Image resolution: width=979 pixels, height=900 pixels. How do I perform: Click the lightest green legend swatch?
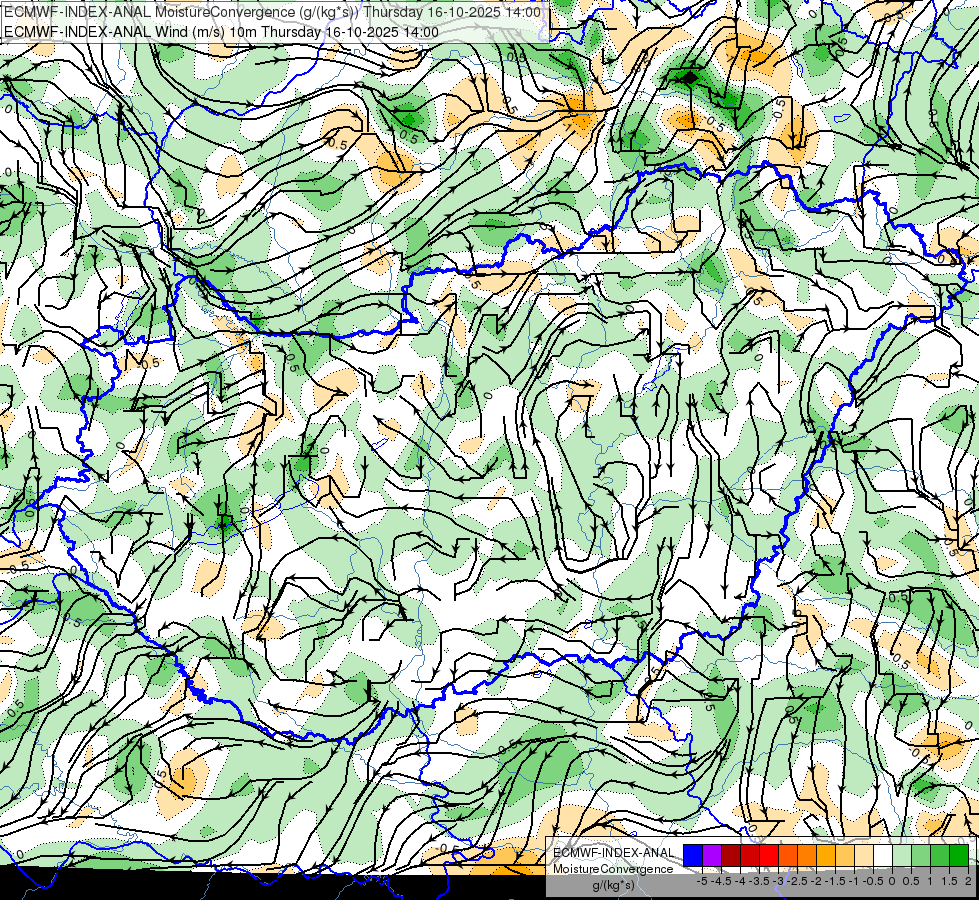pos(902,855)
